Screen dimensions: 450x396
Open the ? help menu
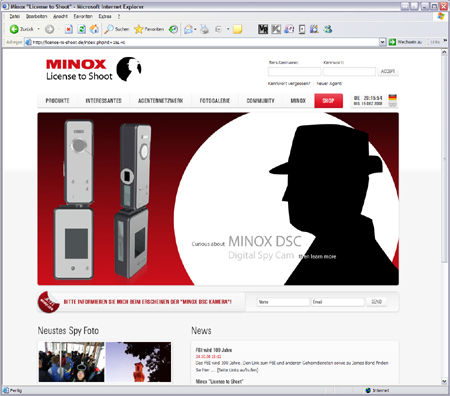click(119, 16)
